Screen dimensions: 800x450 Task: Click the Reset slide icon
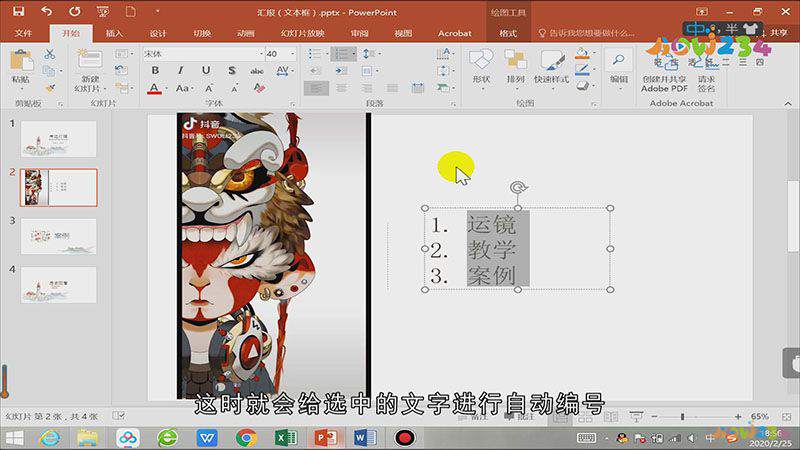[121, 70]
